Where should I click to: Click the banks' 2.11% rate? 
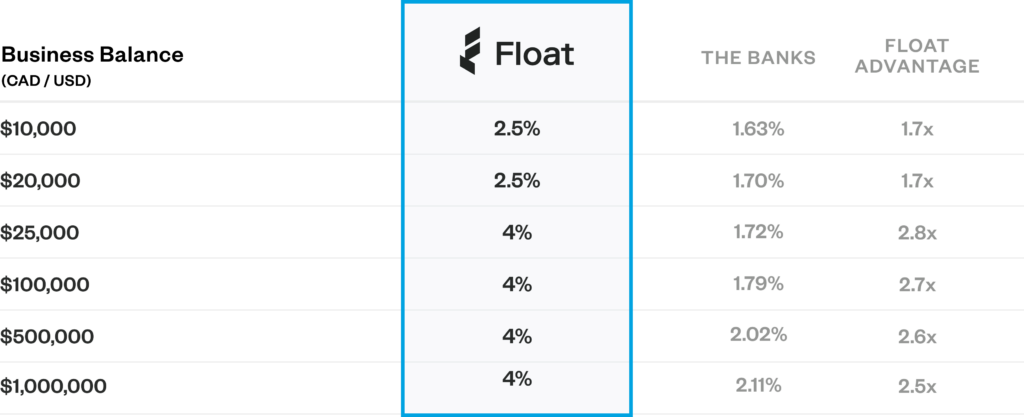pos(758,386)
